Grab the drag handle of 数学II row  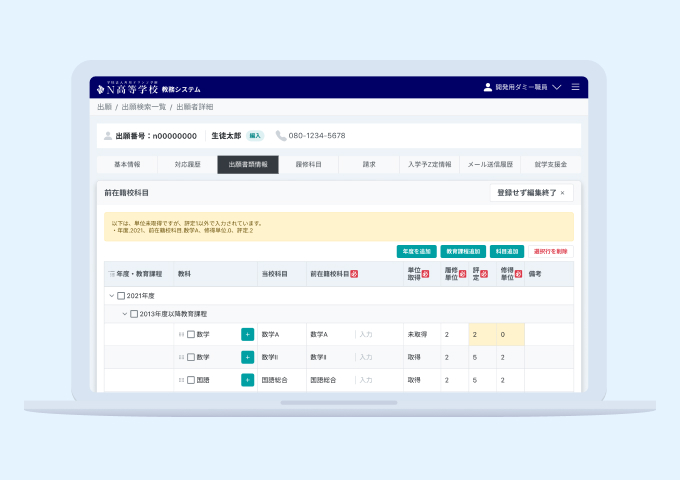point(181,357)
